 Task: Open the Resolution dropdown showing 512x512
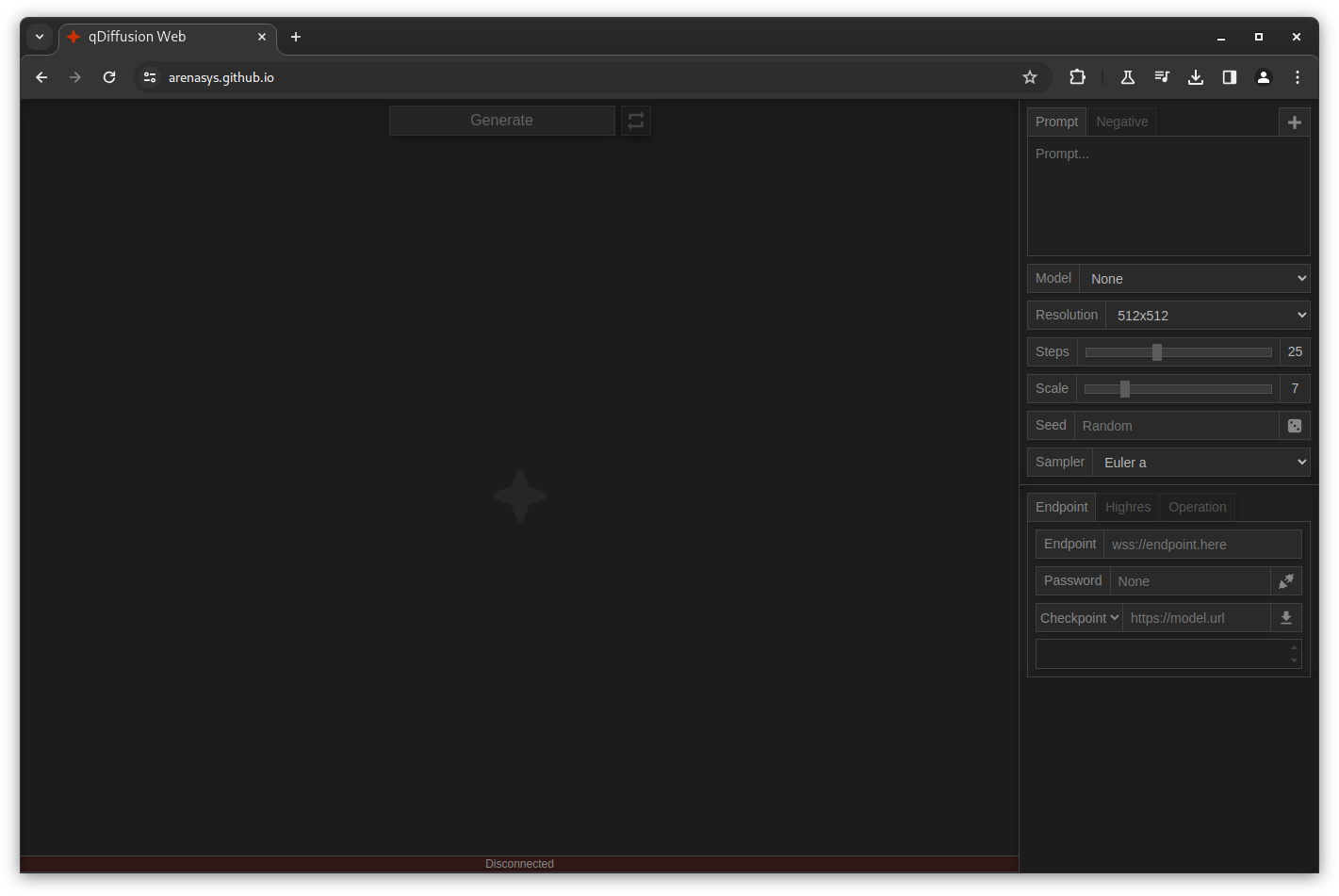(x=1208, y=316)
